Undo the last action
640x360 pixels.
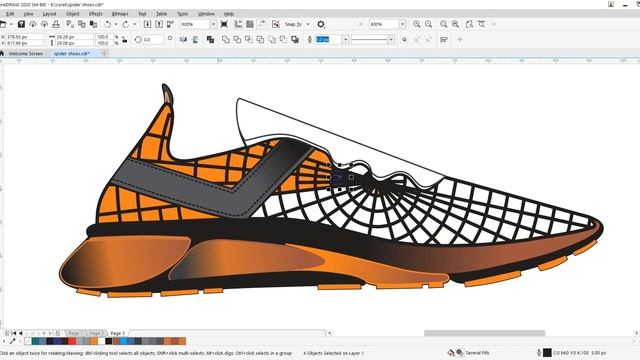tap(107, 24)
